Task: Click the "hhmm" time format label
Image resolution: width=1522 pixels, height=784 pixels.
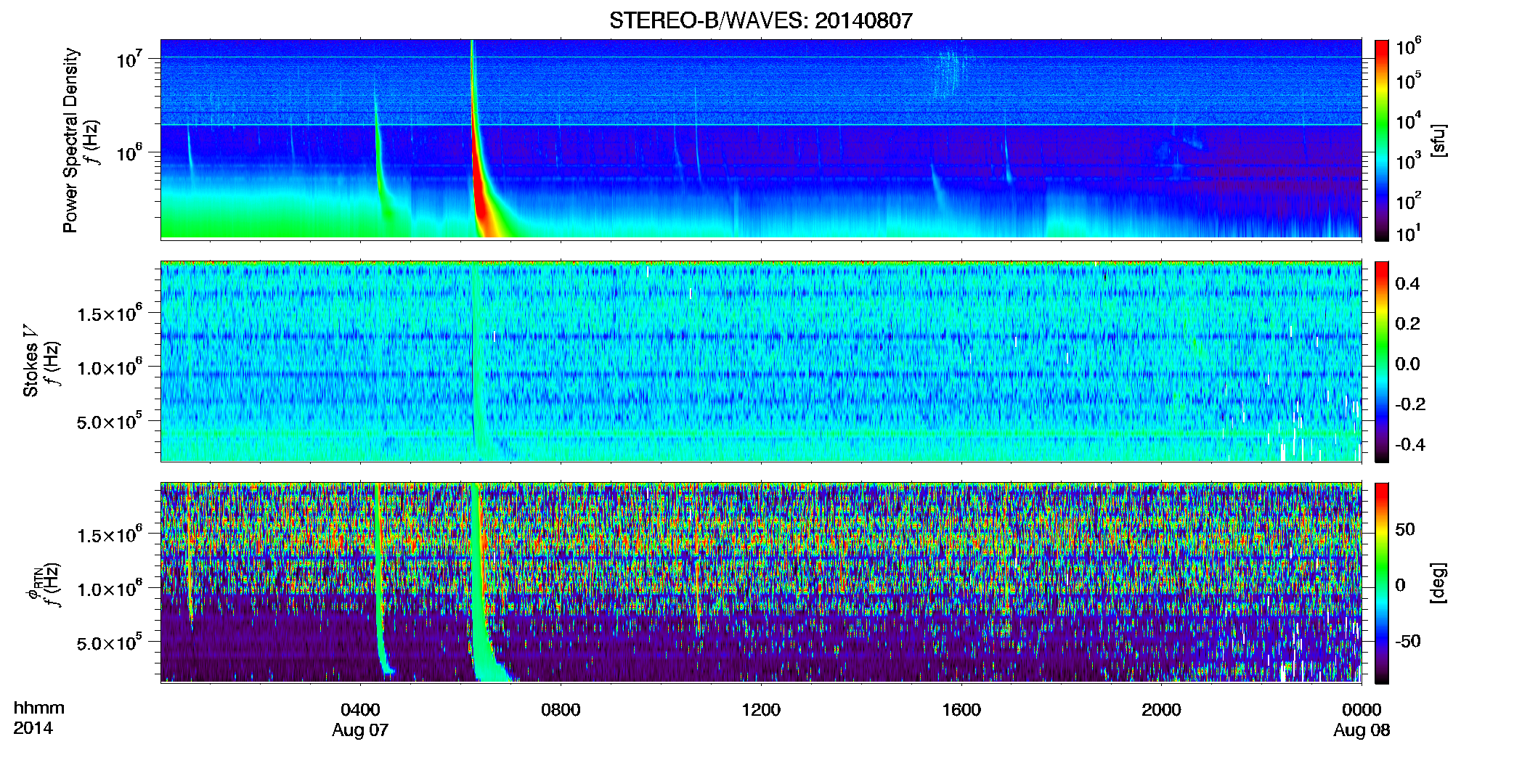Action: 39,708
